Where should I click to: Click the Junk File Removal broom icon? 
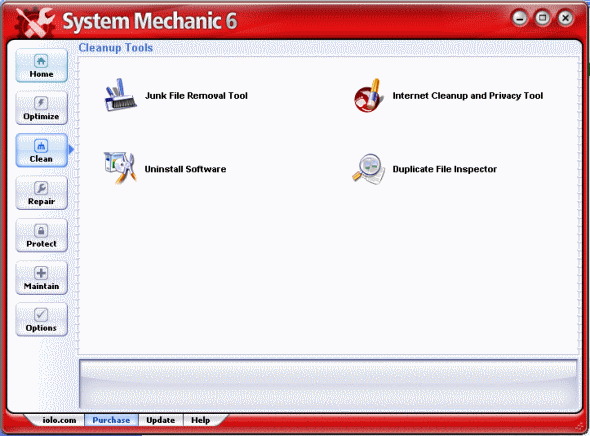pyautogui.click(x=120, y=95)
